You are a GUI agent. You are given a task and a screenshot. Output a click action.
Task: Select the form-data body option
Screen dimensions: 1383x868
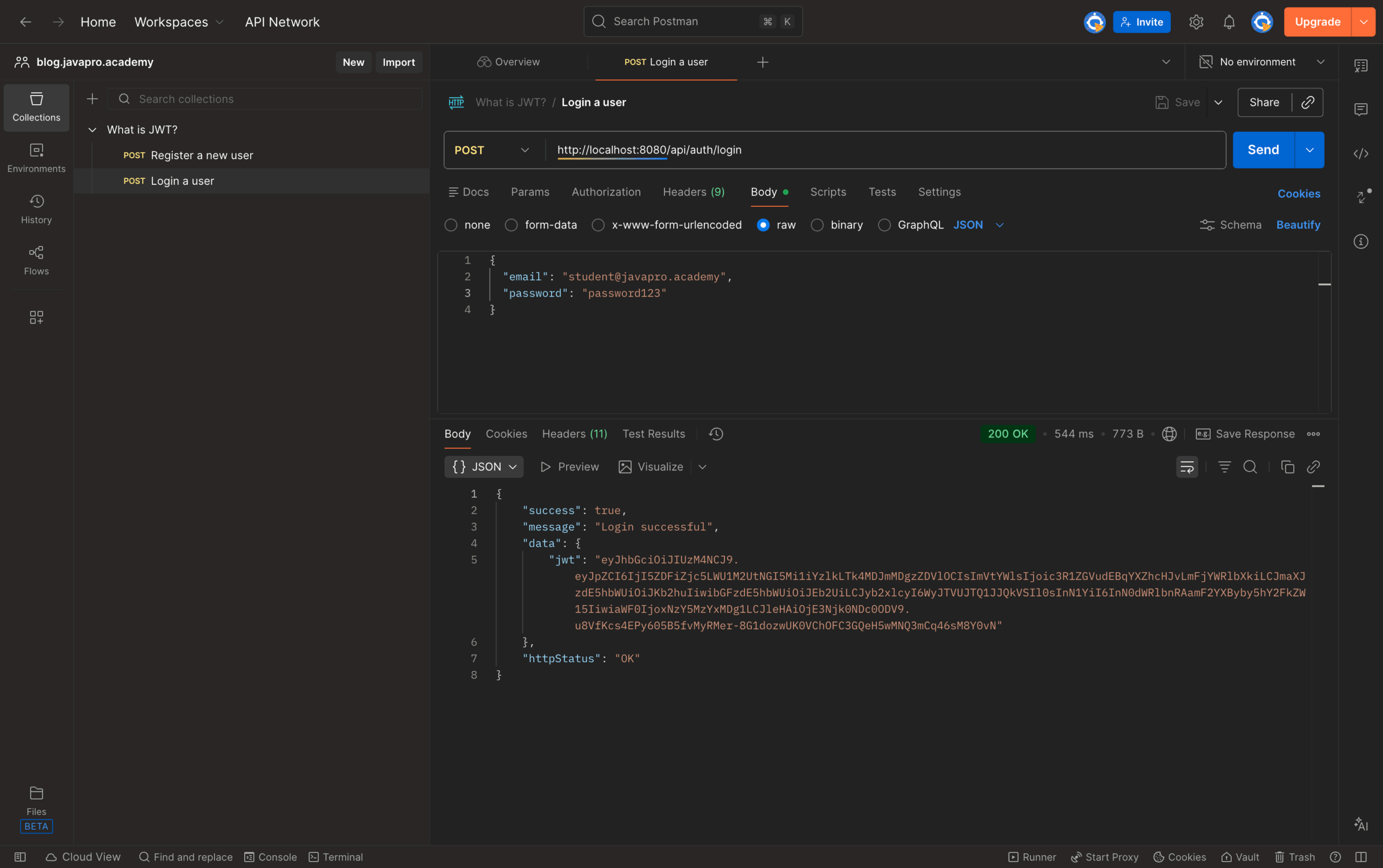click(511, 225)
